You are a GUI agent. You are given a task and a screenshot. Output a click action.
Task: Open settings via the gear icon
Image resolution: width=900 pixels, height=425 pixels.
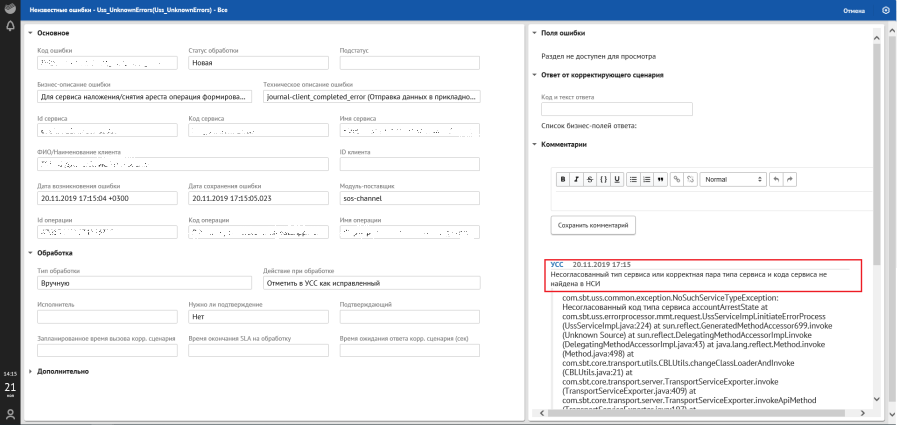point(885,10)
